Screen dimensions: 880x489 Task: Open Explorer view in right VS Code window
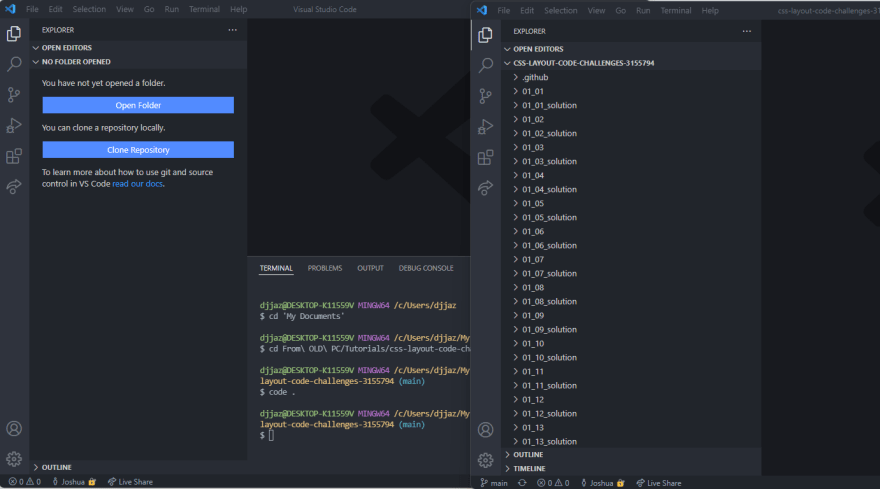[x=485, y=35]
